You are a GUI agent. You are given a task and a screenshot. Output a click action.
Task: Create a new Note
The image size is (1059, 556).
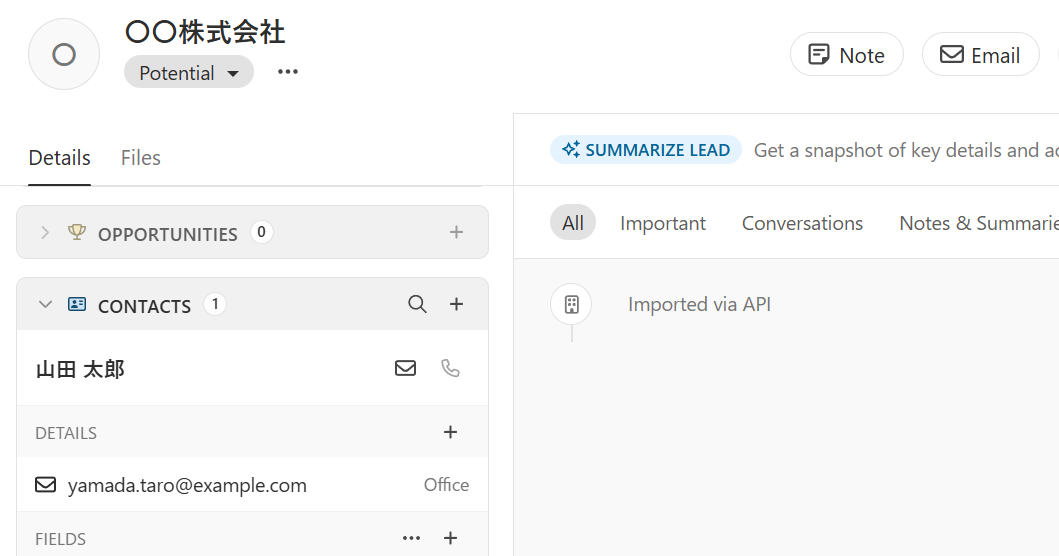pos(846,55)
